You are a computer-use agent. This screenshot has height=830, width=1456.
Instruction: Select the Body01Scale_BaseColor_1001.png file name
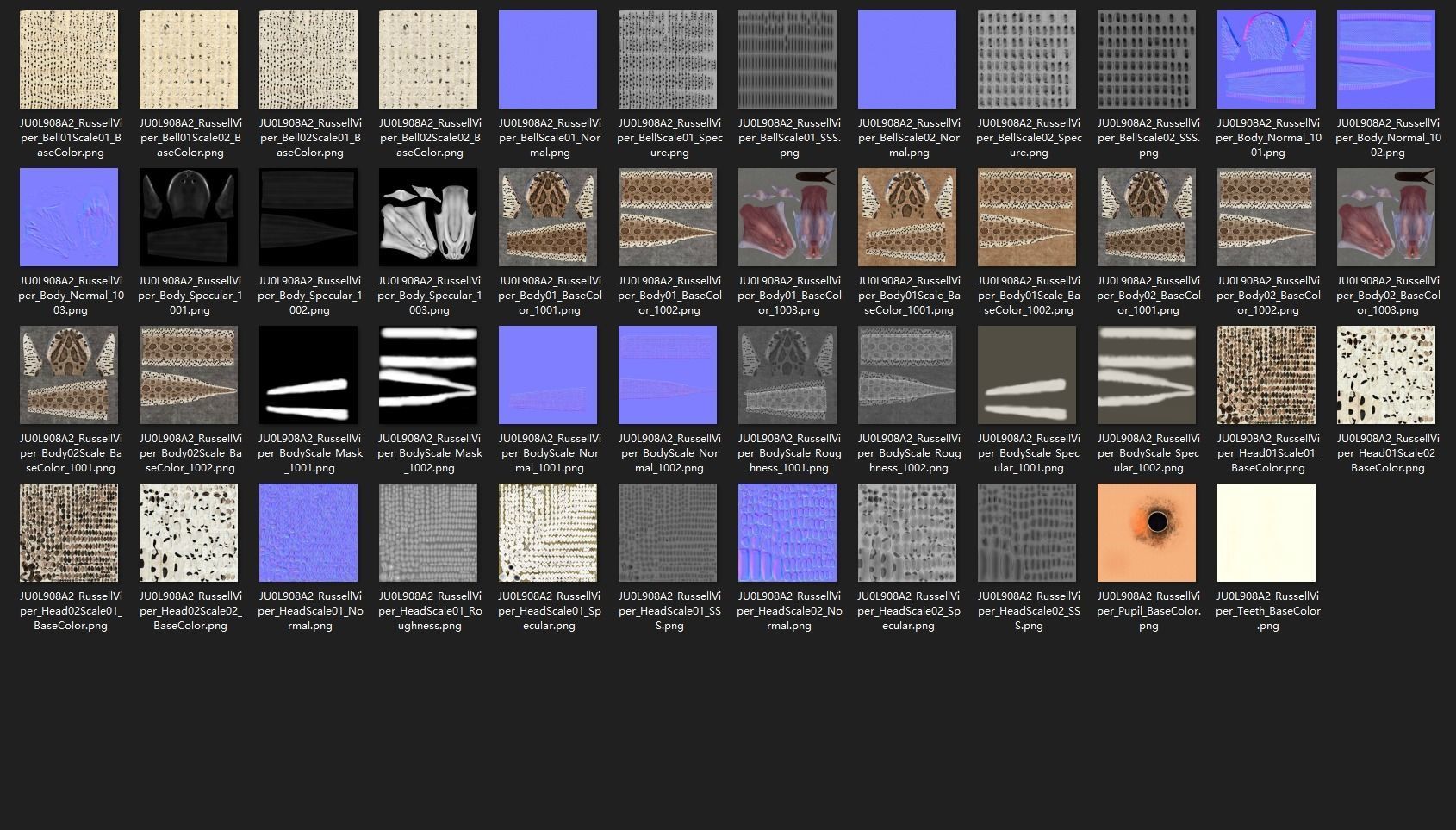(x=907, y=296)
